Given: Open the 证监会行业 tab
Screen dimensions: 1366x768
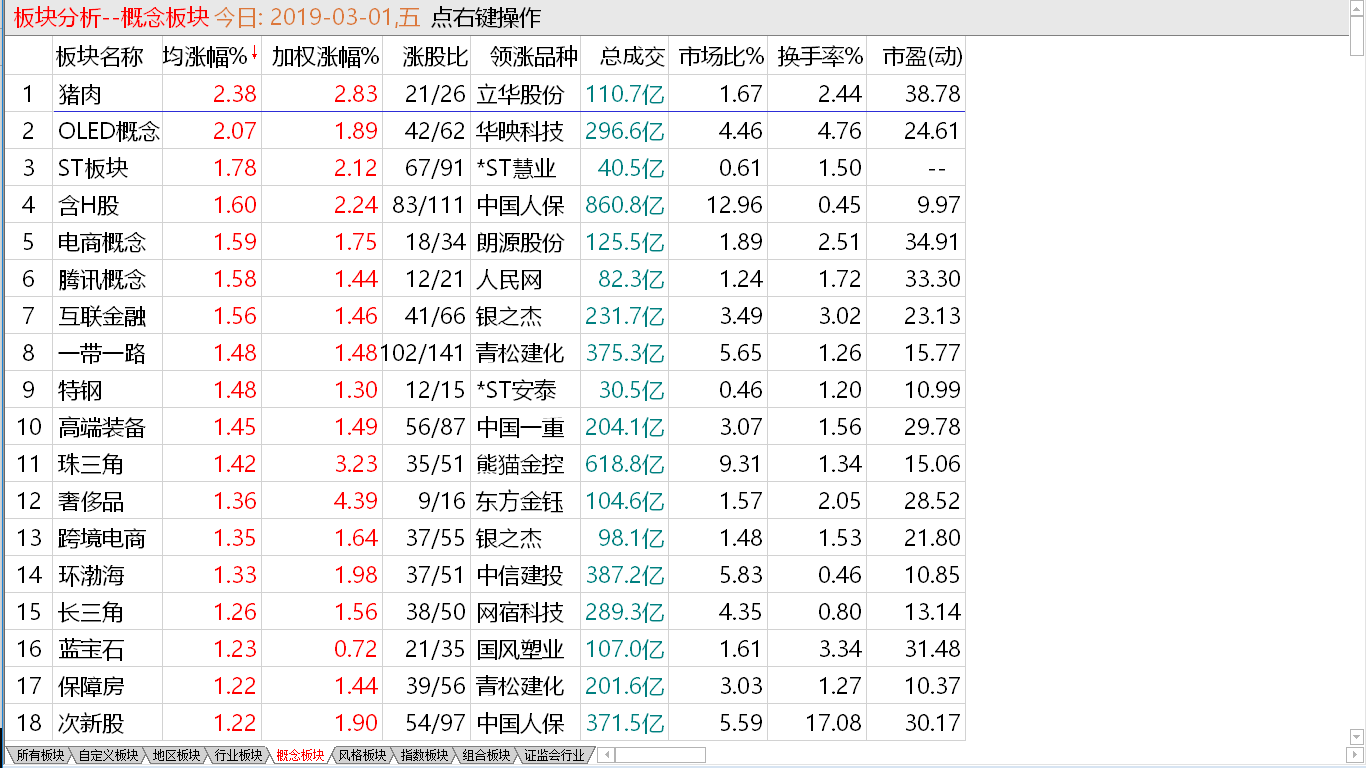Looking at the screenshot, I should (554, 755).
